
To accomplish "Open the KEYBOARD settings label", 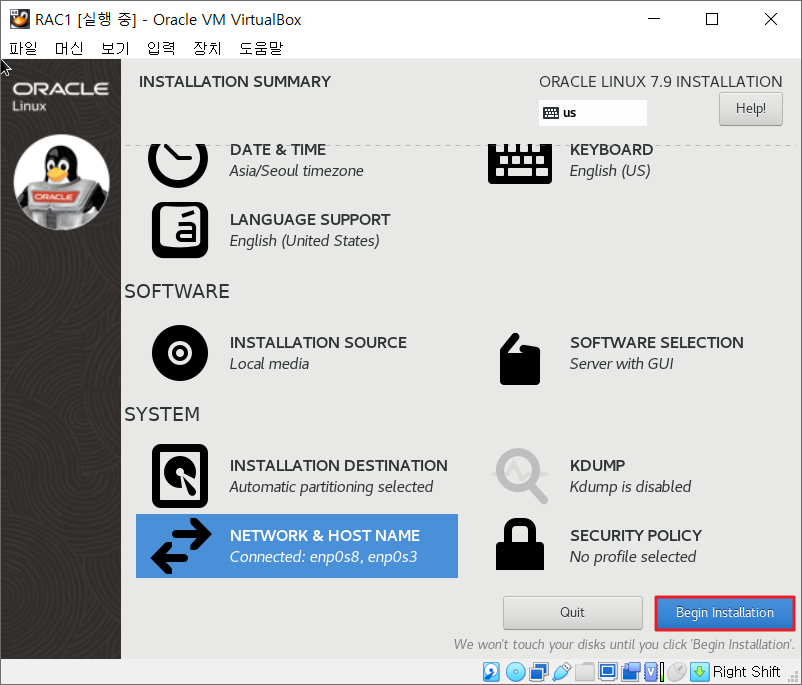I will click(x=611, y=149).
